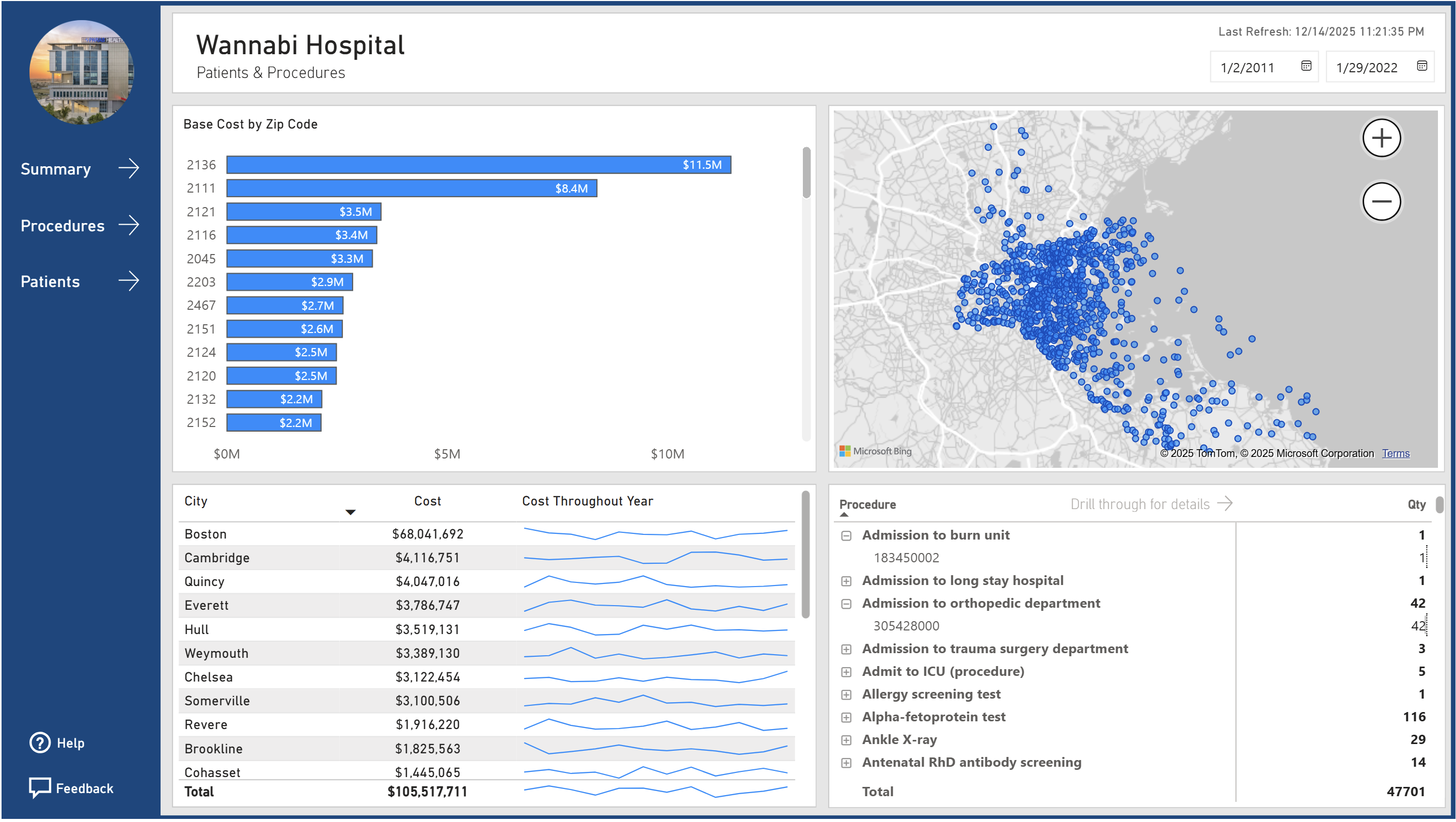
Task: Open the end date calendar picker icon
Action: [x=1421, y=66]
